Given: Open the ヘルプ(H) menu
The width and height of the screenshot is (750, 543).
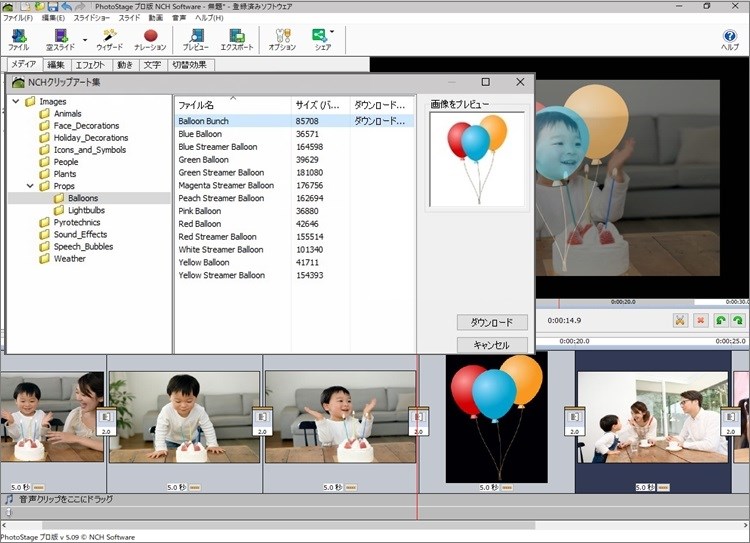Looking at the screenshot, I should (x=209, y=18).
